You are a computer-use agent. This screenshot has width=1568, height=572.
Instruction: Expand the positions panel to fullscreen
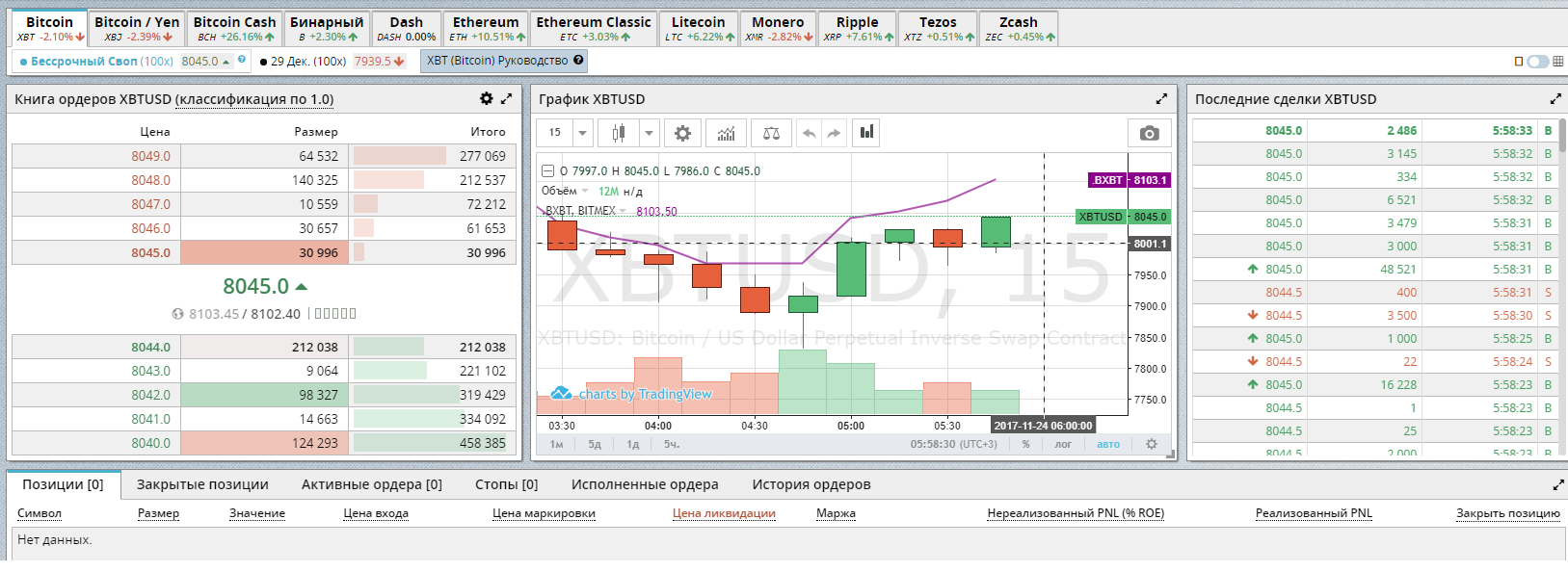(1558, 484)
